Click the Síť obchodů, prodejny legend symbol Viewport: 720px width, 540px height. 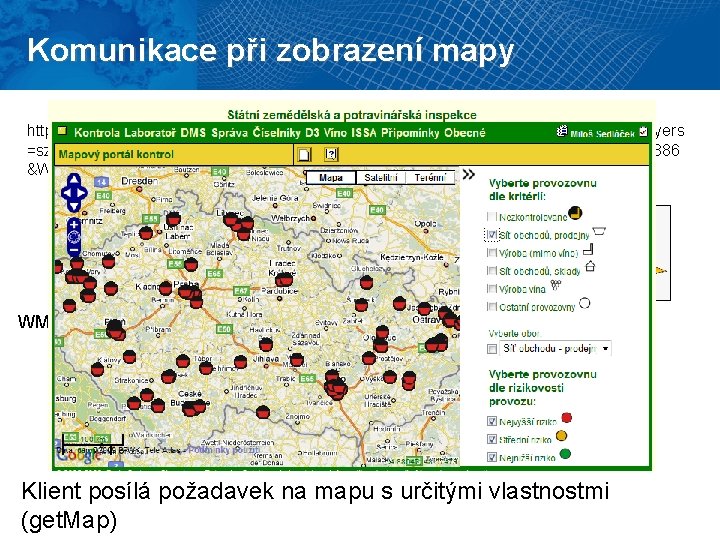[599, 231]
